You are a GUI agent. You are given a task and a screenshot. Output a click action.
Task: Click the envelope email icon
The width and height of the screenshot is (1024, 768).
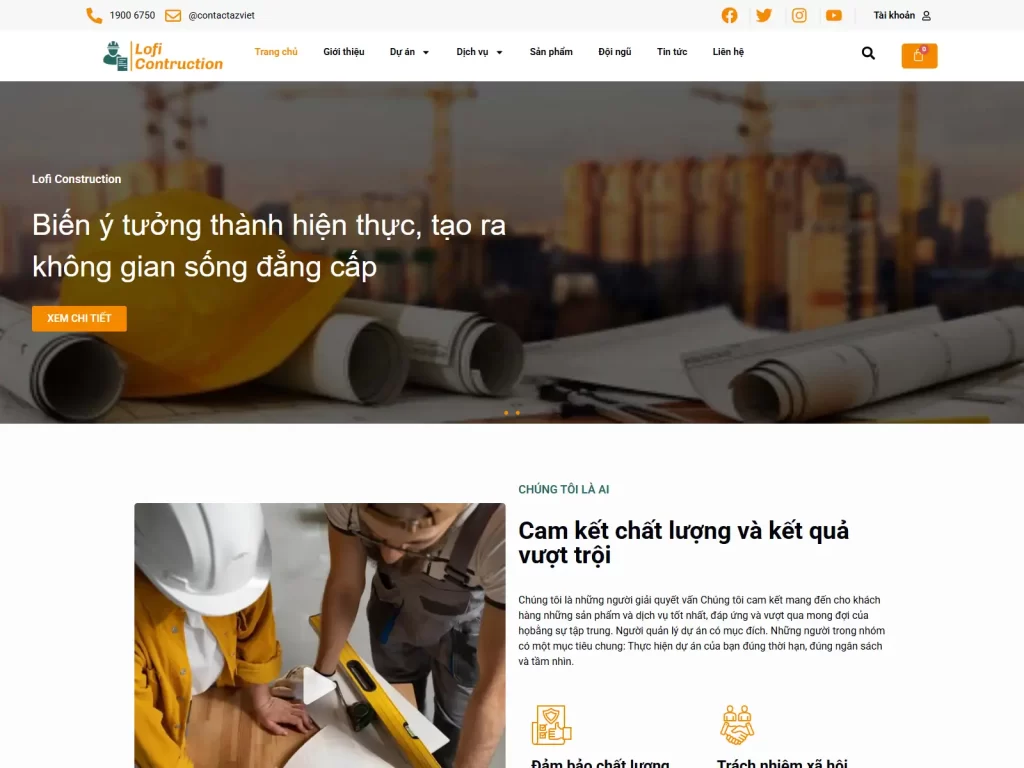(173, 16)
